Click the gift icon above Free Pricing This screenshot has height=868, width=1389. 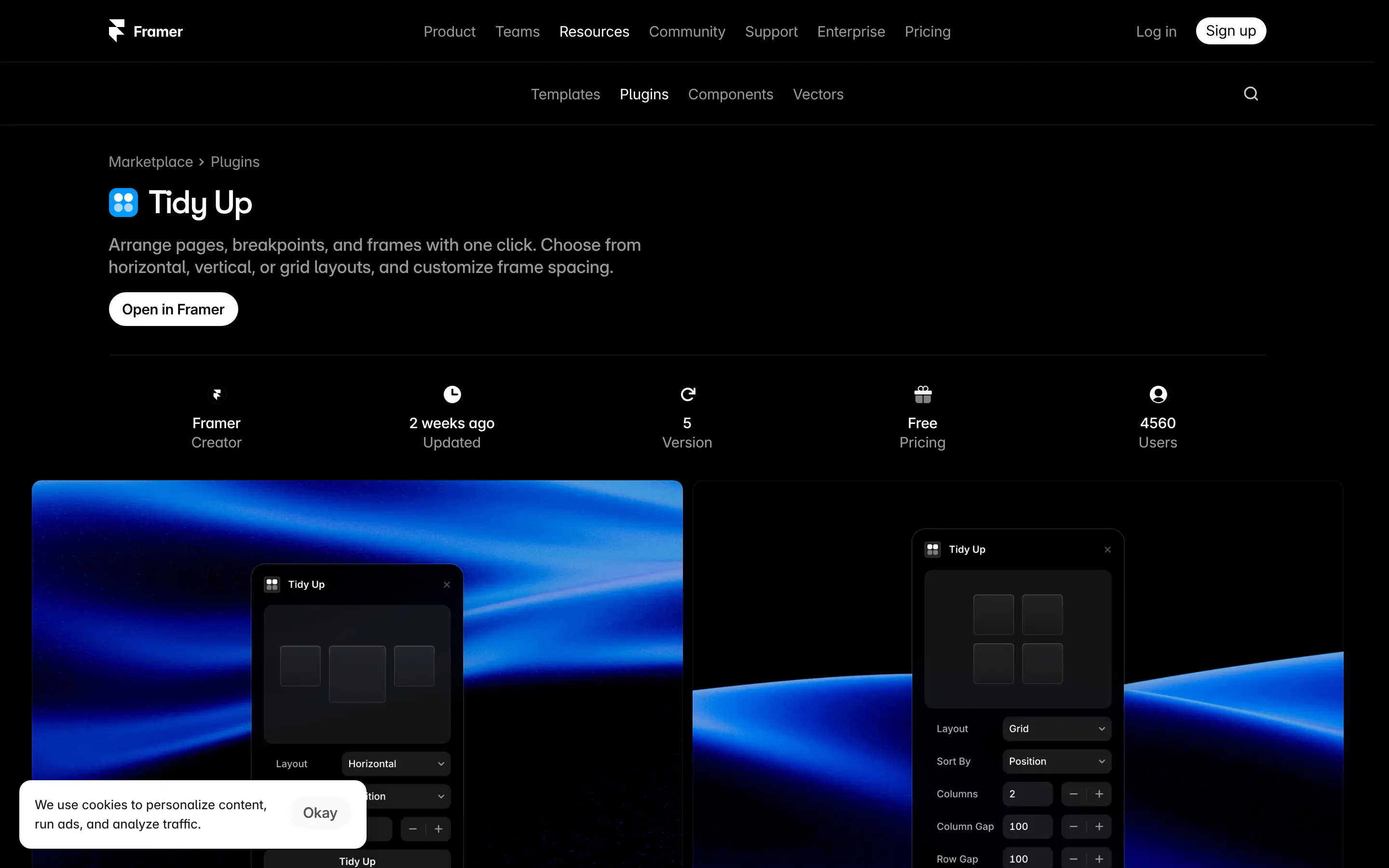(x=922, y=394)
